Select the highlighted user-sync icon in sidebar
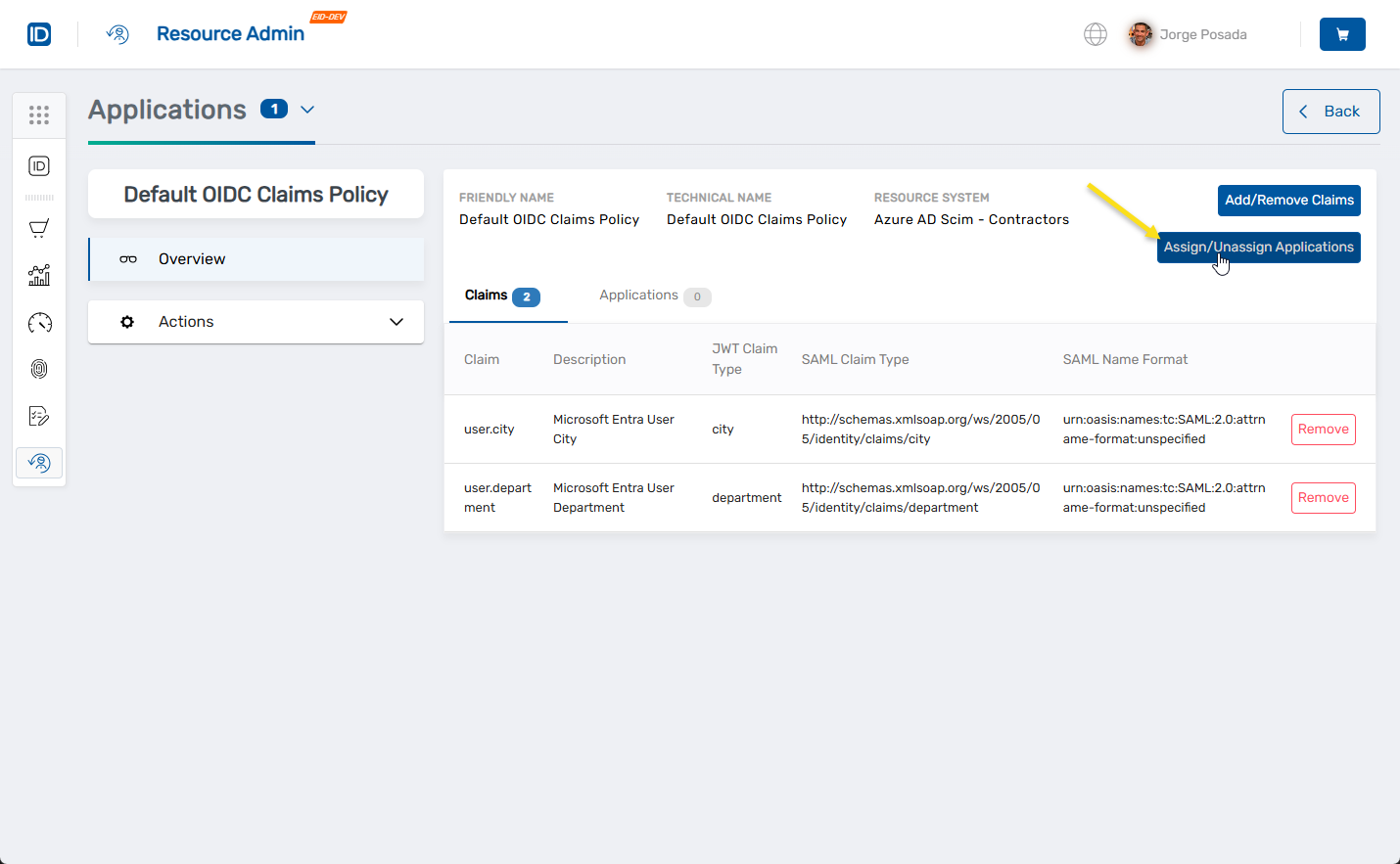The image size is (1400, 864). [x=39, y=462]
